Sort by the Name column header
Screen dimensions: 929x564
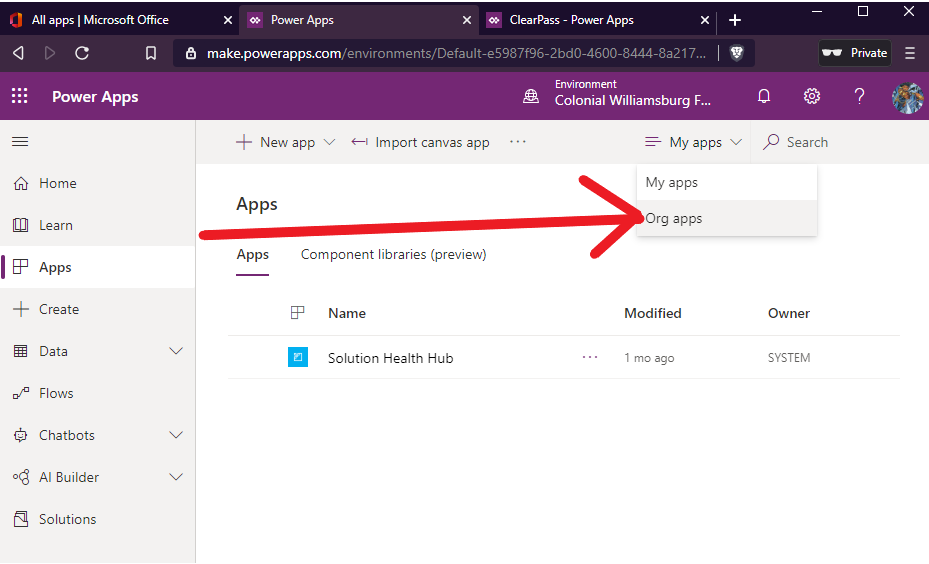[x=347, y=313]
